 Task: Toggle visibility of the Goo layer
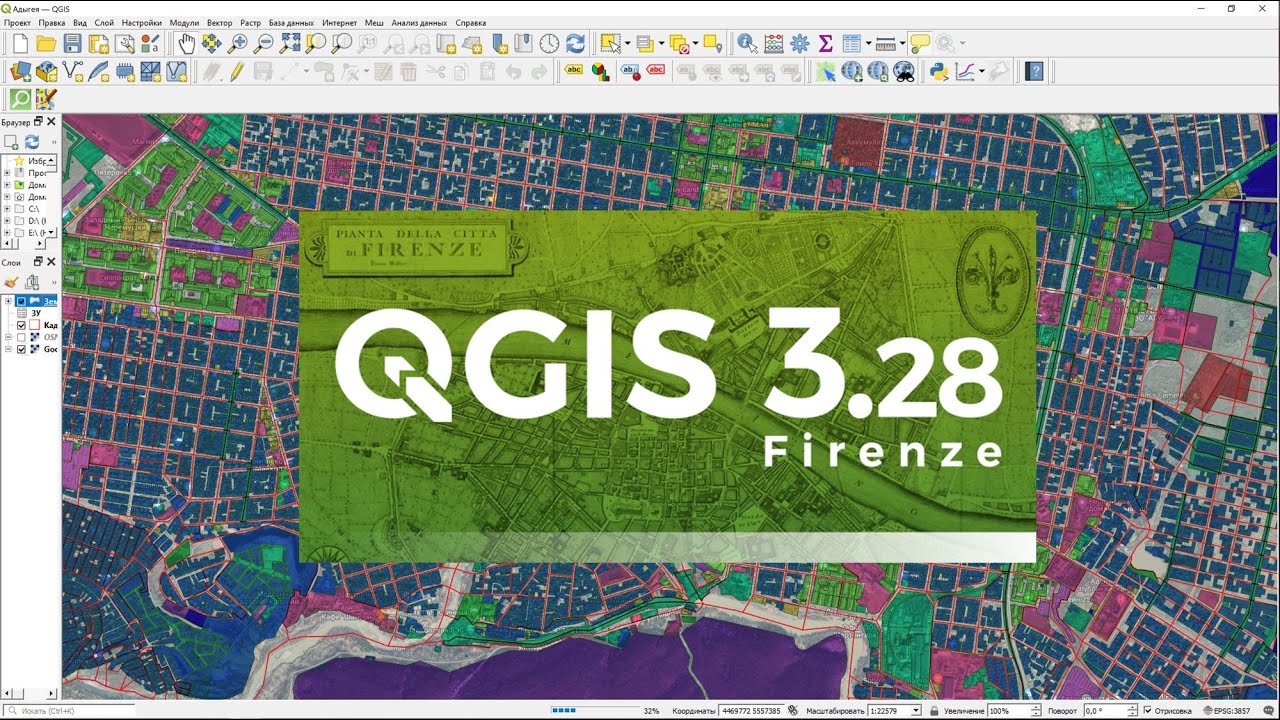pos(21,349)
